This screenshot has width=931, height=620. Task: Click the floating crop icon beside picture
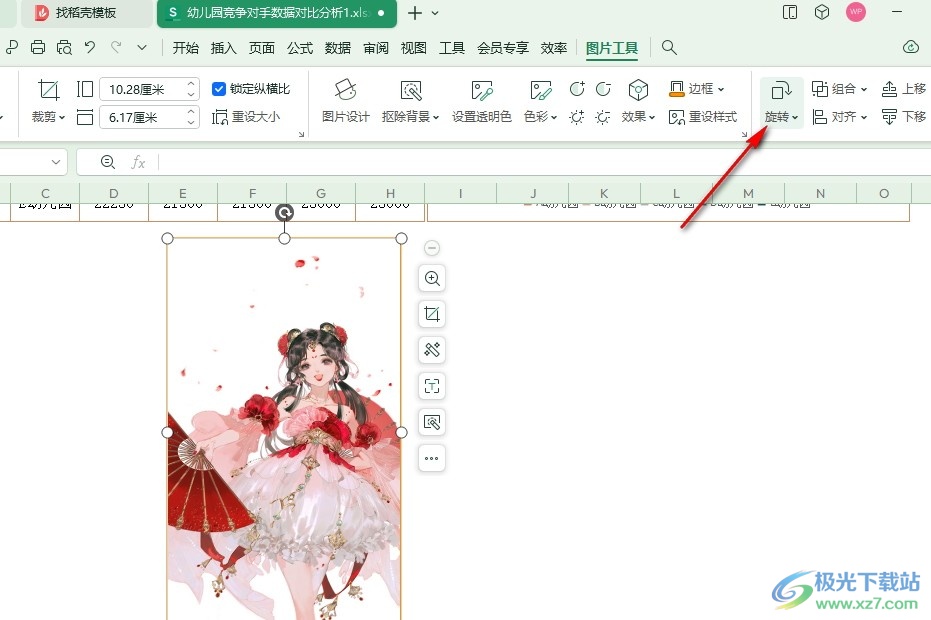[432, 314]
